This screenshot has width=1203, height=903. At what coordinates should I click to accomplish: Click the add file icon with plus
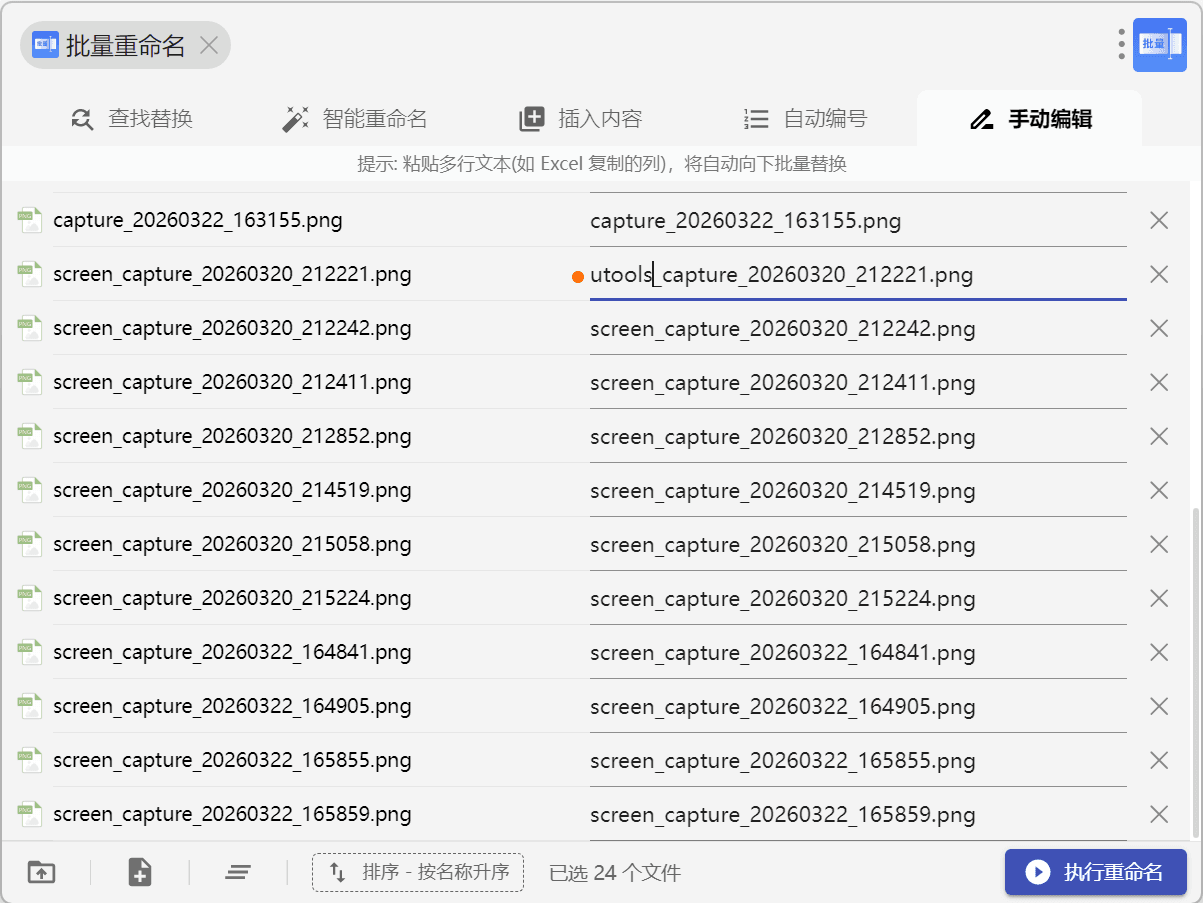click(140, 872)
